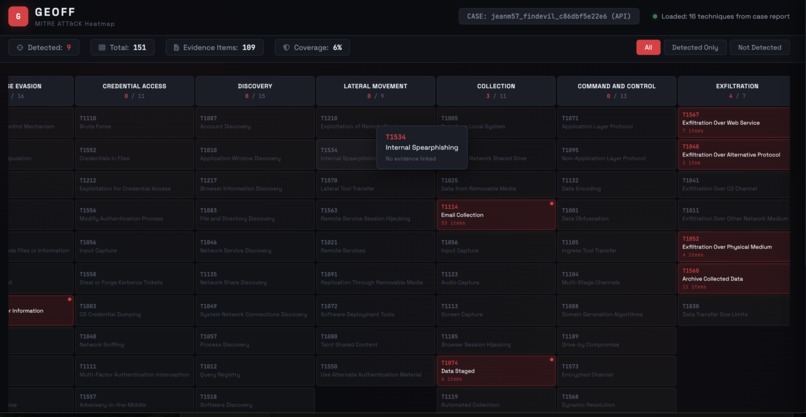806x417 pixels.
Task: Select T1091 Replication Through Removable Media
Action: pyautogui.click(x=376, y=278)
